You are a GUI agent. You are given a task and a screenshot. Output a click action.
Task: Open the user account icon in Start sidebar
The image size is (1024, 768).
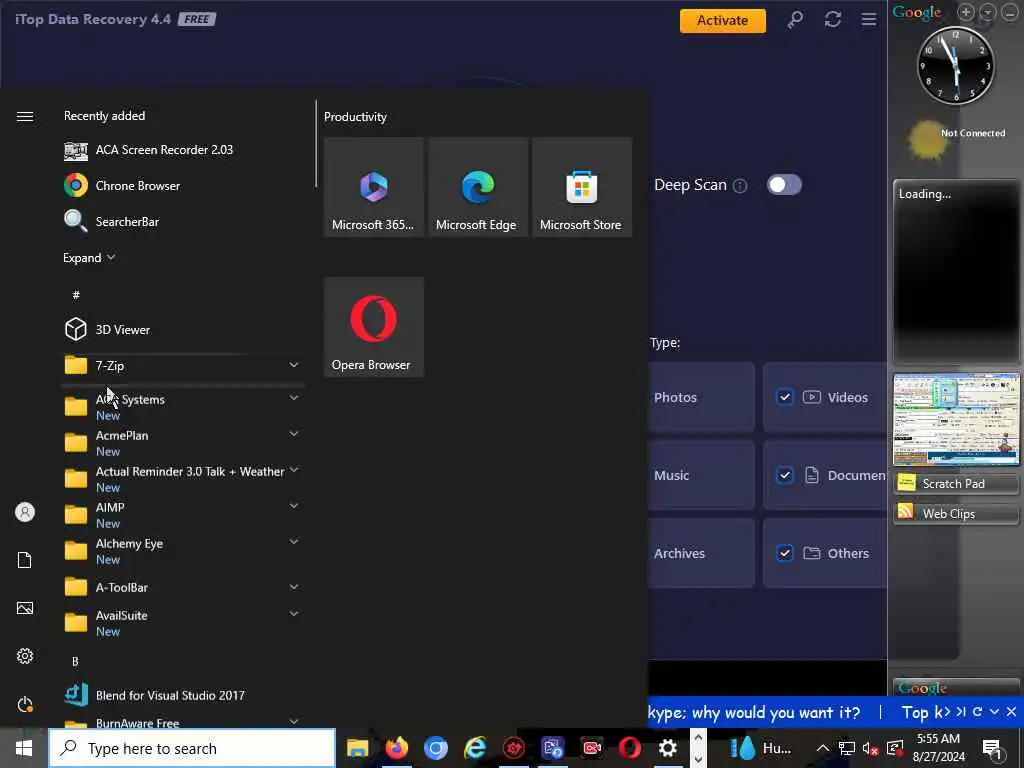[25, 512]
